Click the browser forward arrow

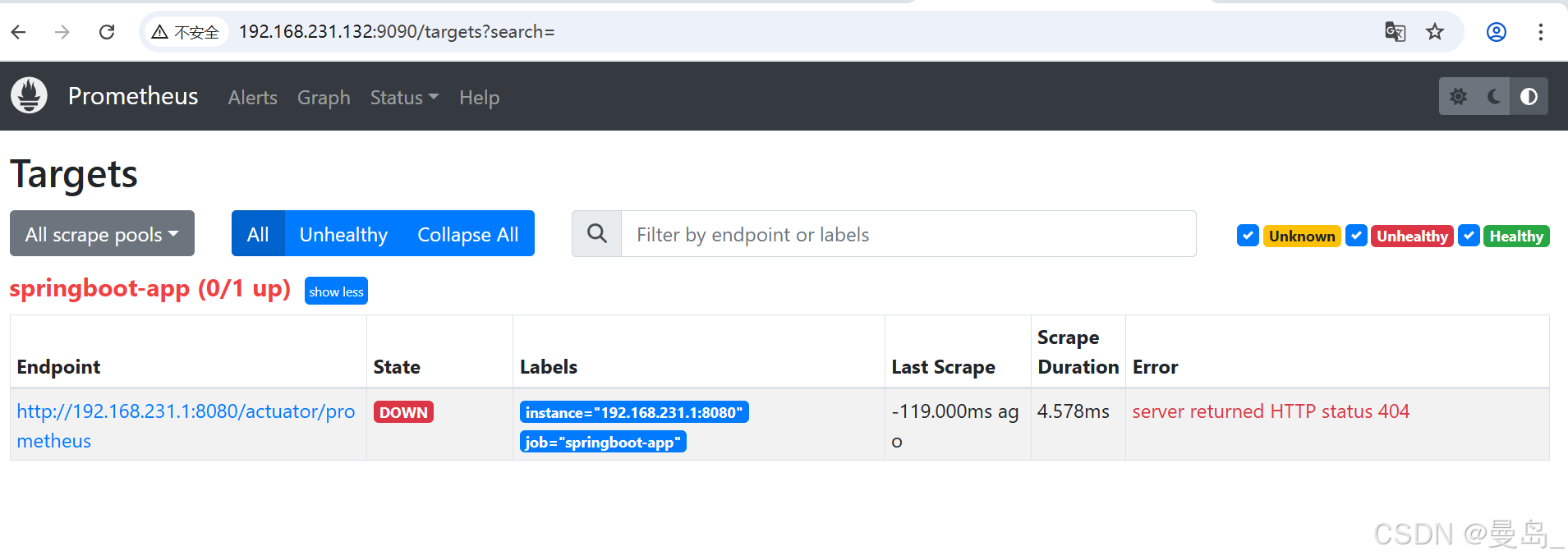pyautogui.click(x=62, y=32)
